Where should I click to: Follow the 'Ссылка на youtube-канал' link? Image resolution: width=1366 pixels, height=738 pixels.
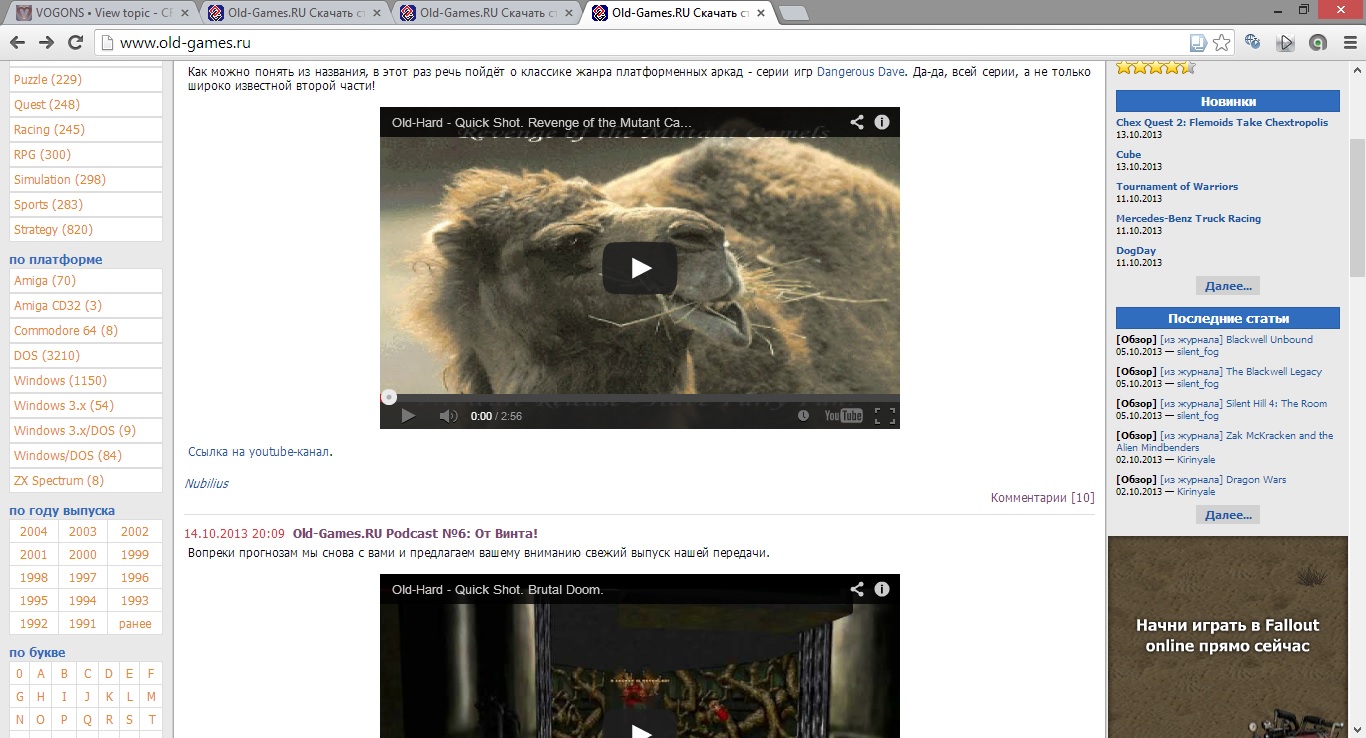pyautogui.click(x=259, y=452)
